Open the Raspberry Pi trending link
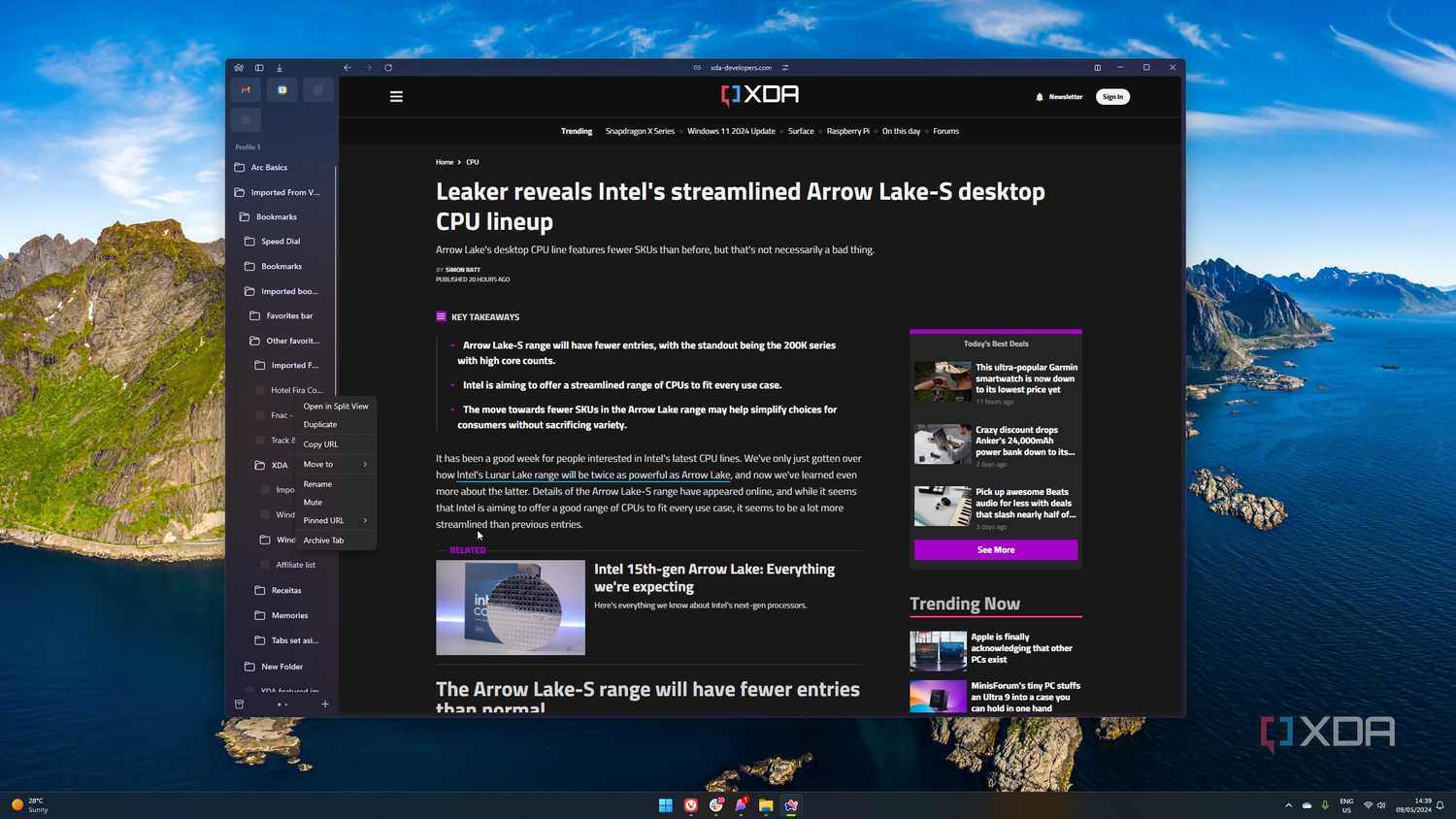The width and height of the screenshot is (1456, 819). point(847,131)
